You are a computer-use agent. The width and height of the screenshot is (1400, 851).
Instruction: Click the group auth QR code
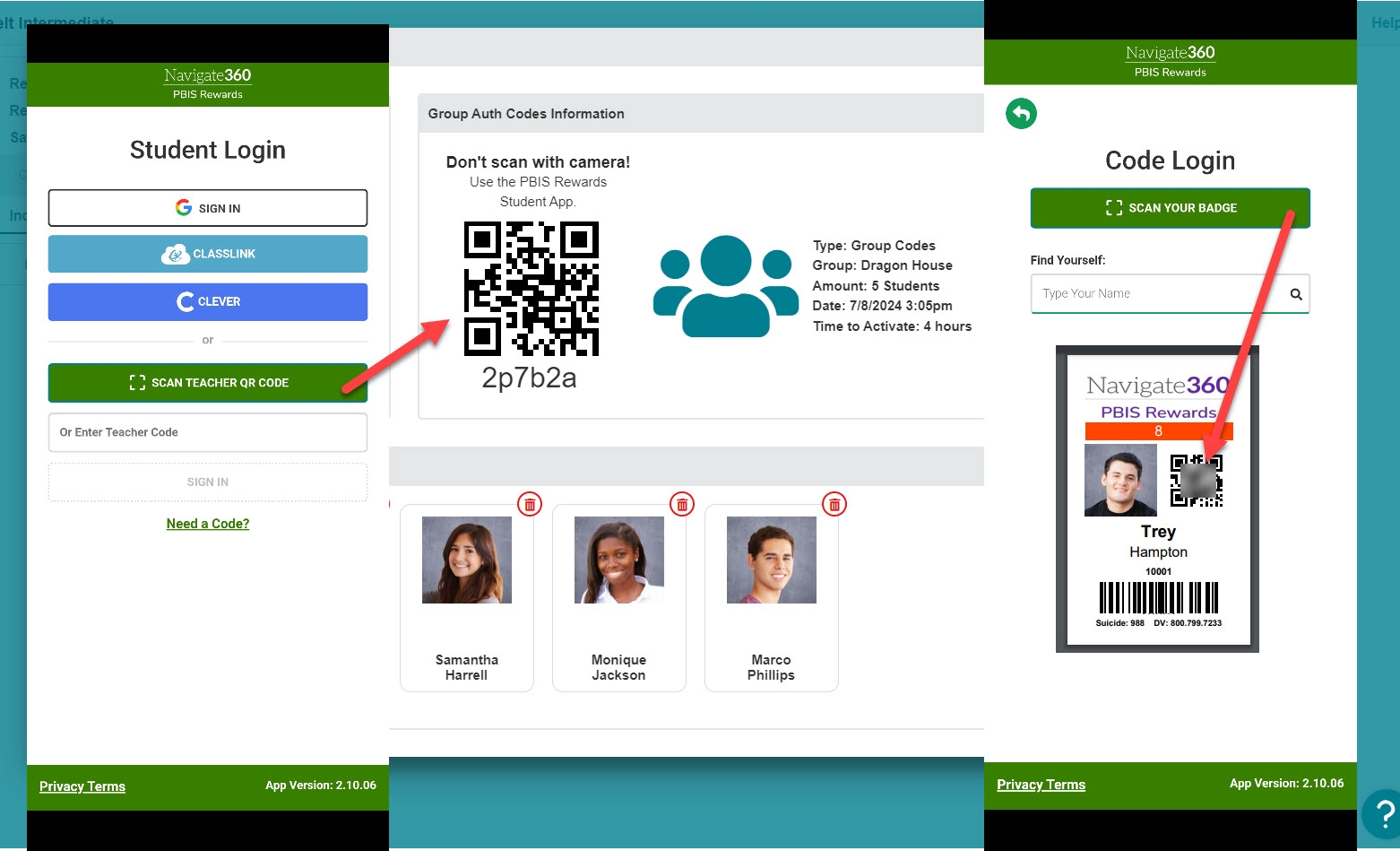pyautogui.click(x=531, y=289)
